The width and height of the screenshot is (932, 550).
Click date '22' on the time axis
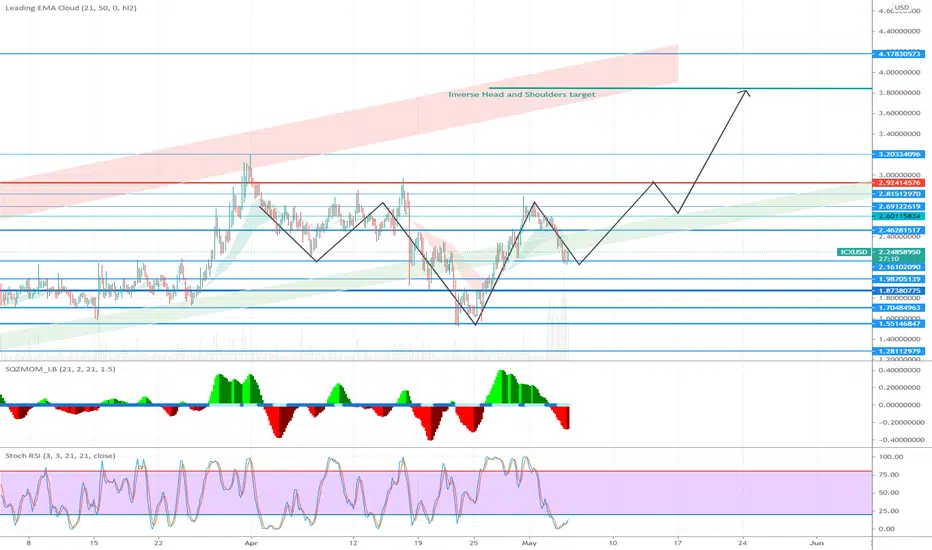(x=158, y=542)
